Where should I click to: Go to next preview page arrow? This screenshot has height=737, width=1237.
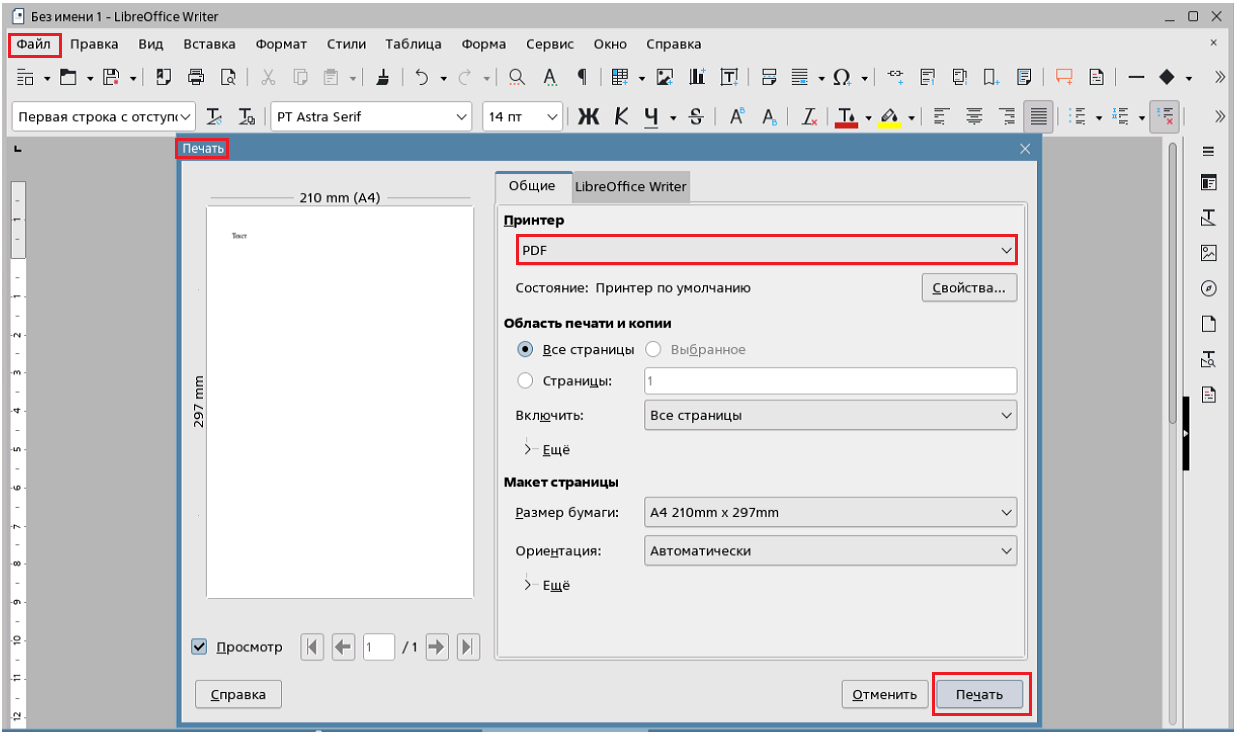pos(436,647)
